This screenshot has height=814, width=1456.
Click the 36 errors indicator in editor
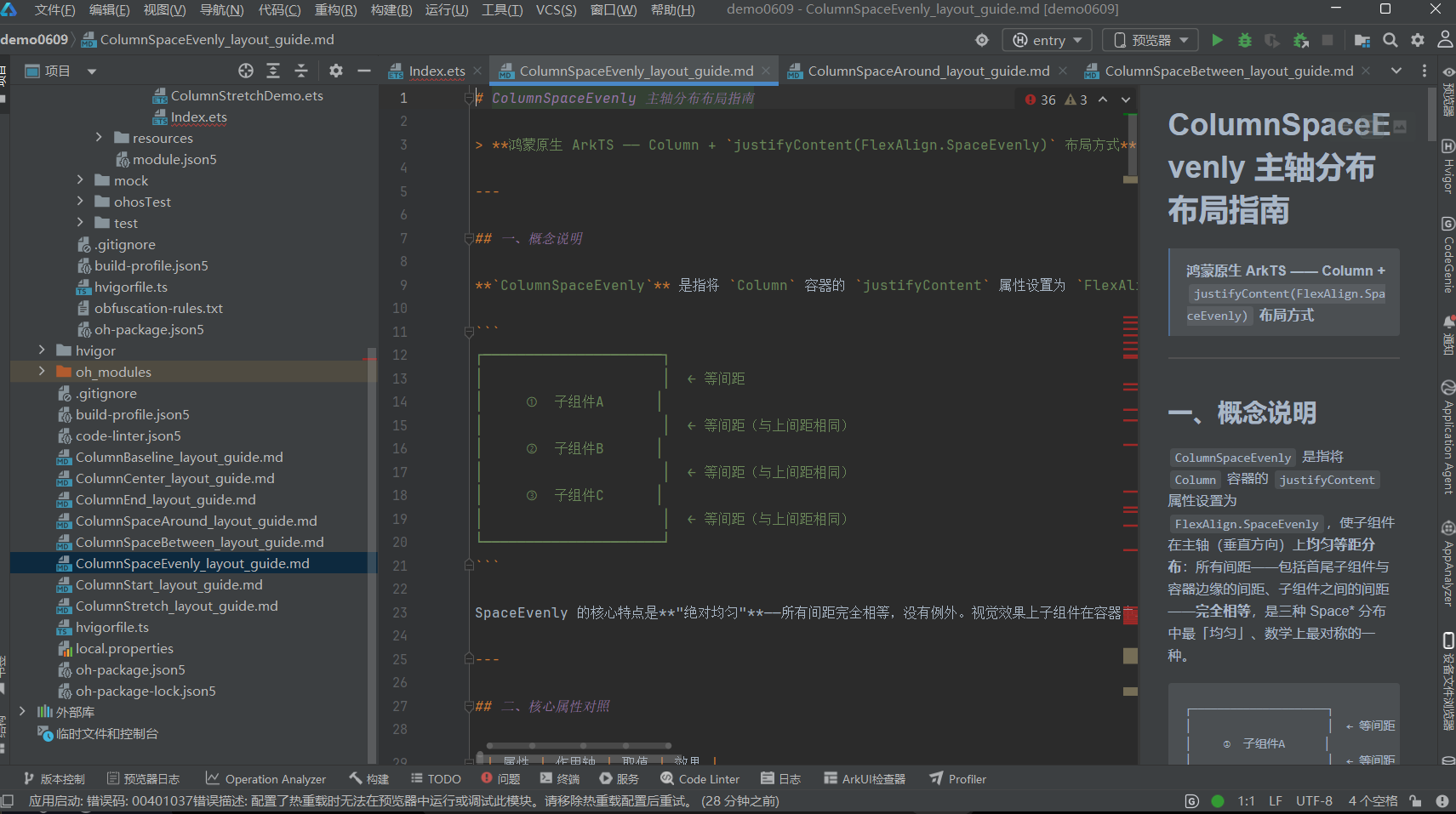pyautogui.click(x=1040, y=100)
